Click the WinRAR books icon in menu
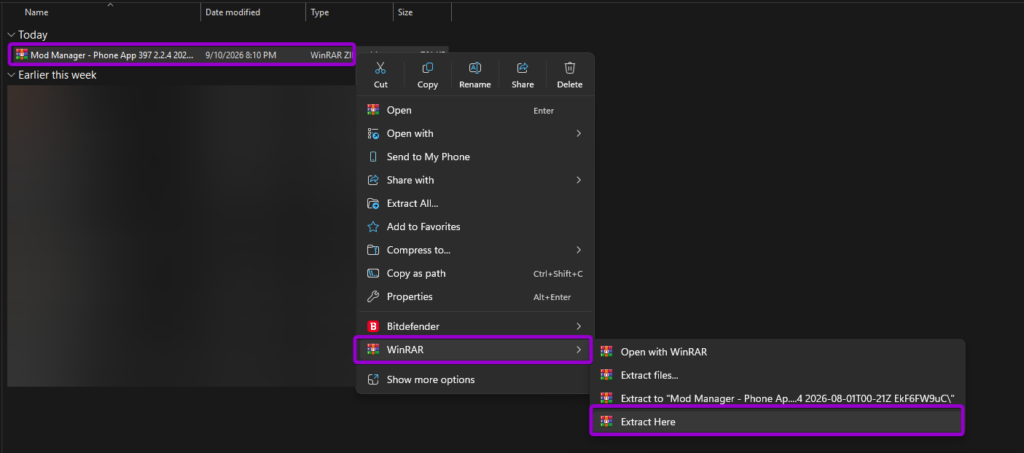Image resolution: width=1024 pixels, height=453 pixels. (374, 350)
